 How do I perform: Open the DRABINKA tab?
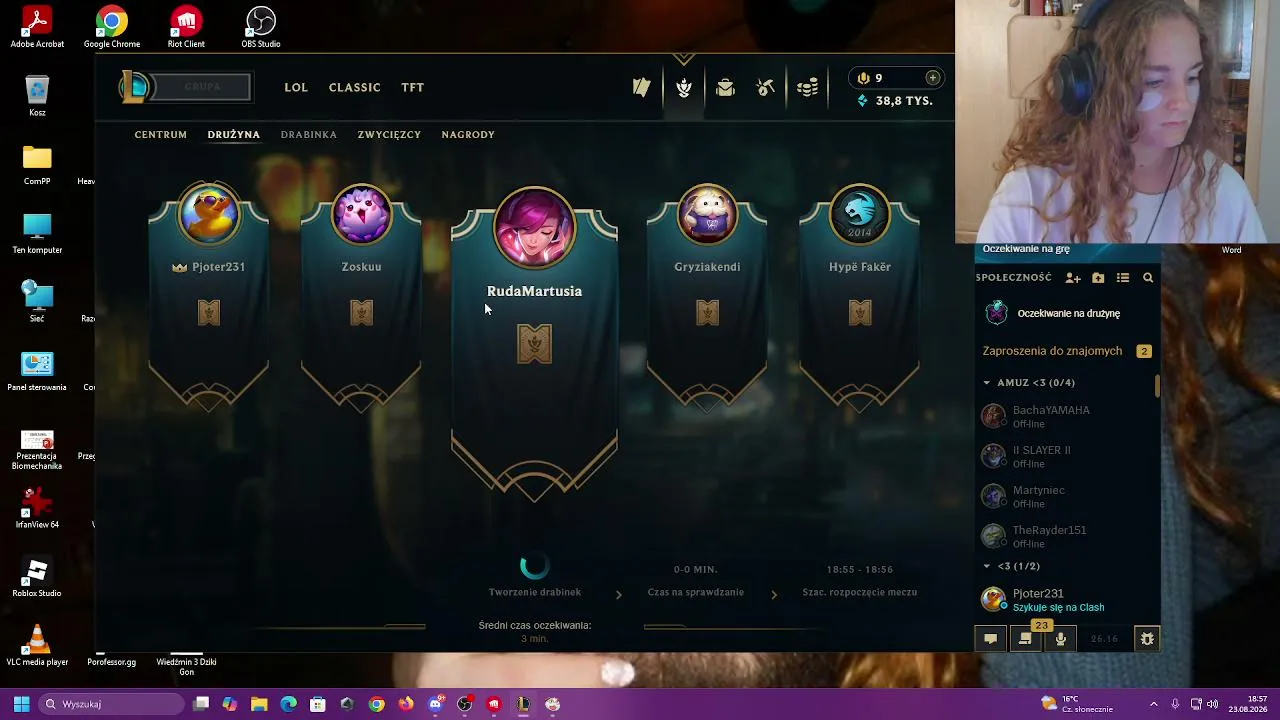click(309, 135)
